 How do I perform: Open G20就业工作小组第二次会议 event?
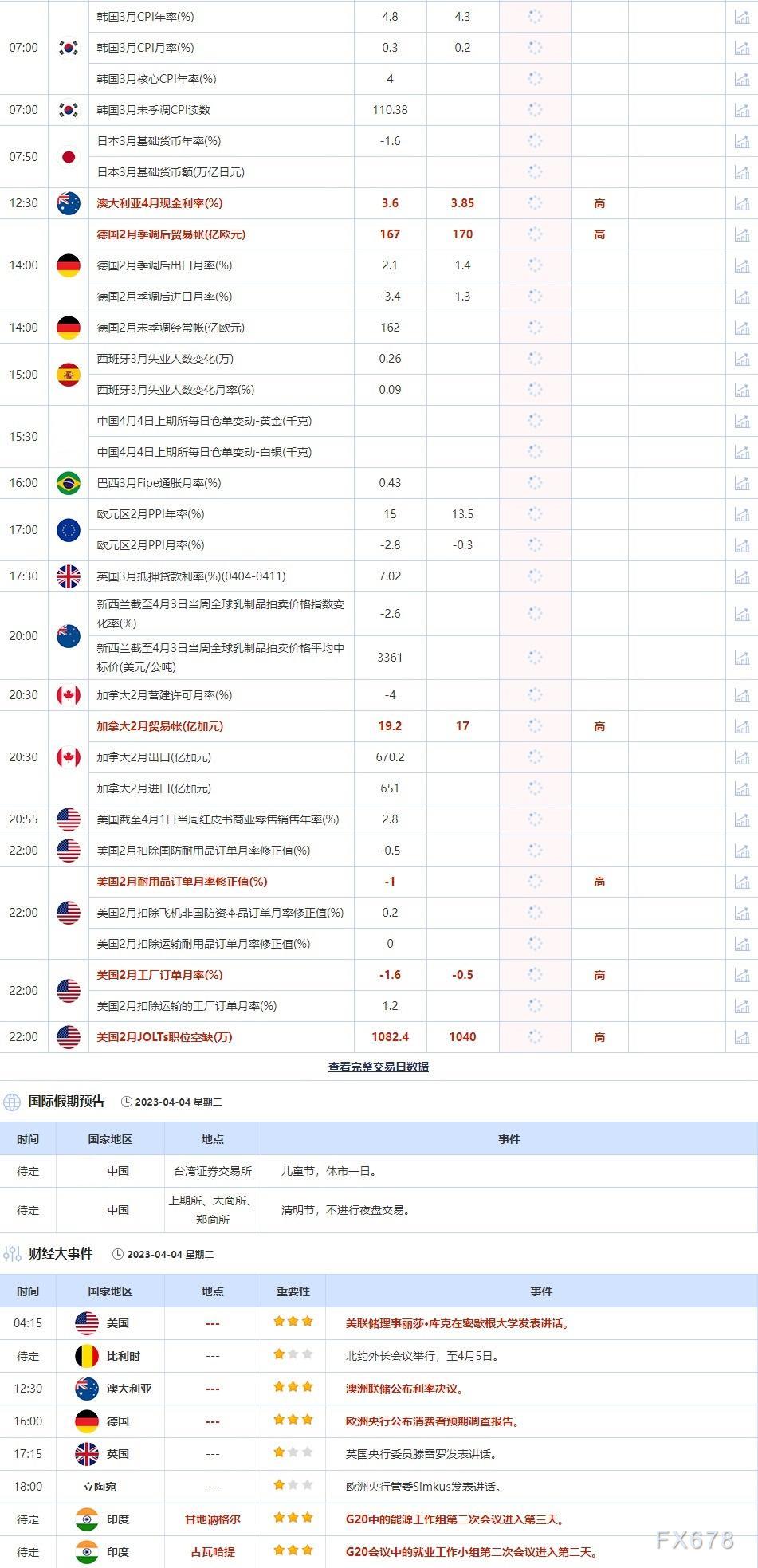coord(472,1552)
